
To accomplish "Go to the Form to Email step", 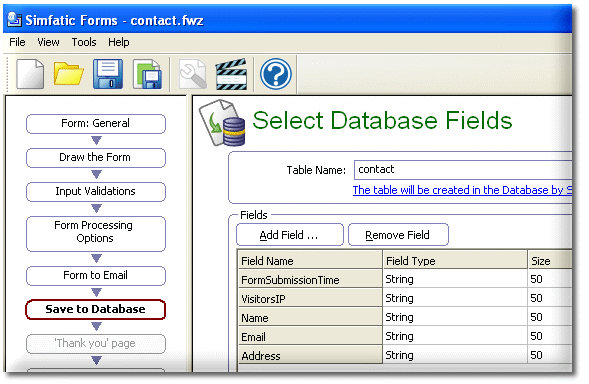I will coord(96,276).
